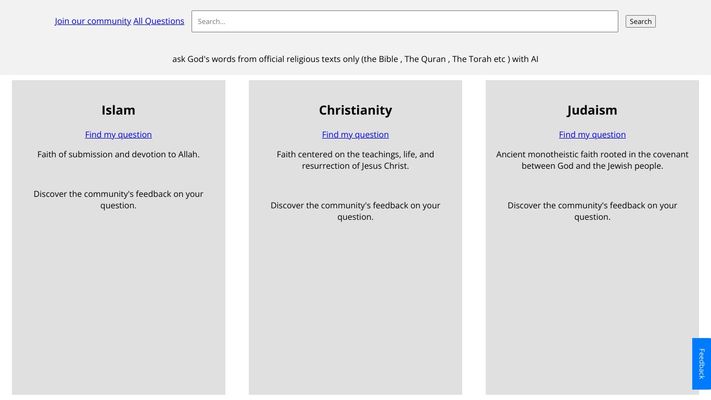Image resolution: width=711 pixels, height=400 pixels.
Task: Click the 'Ancient monotheistic faith' description
Action: pos(592,160)
